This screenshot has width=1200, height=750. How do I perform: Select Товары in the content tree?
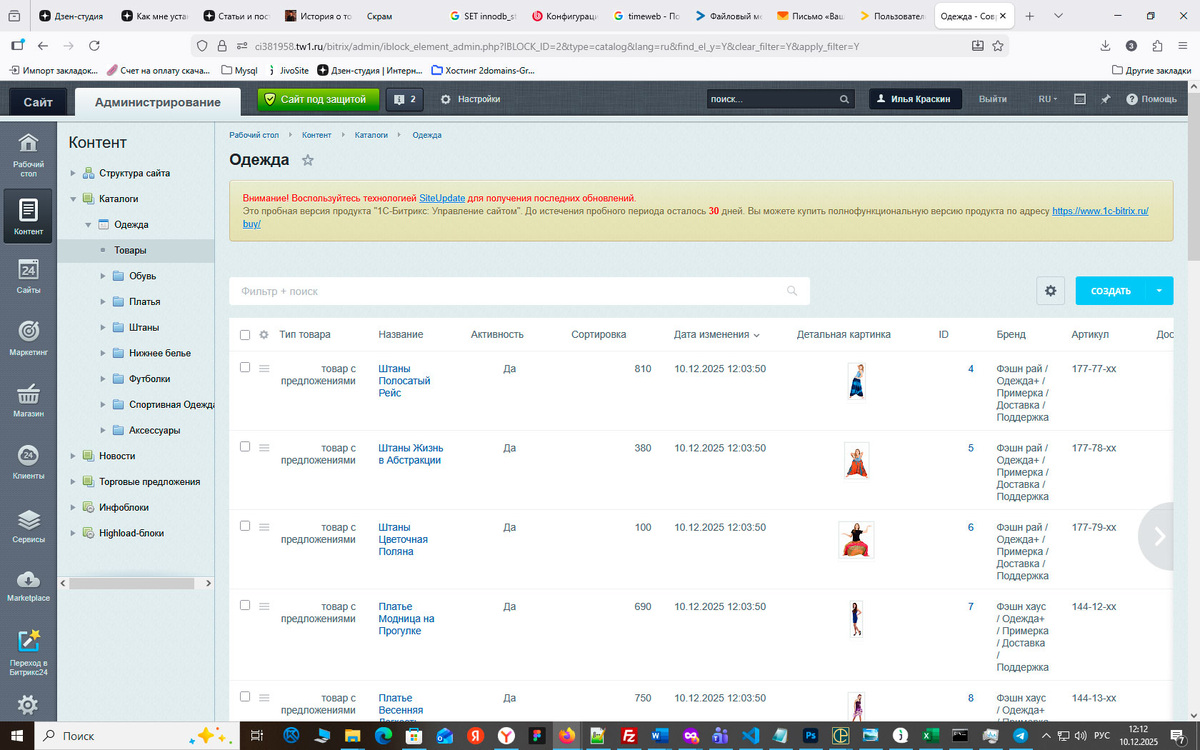[x=130, y=250]
